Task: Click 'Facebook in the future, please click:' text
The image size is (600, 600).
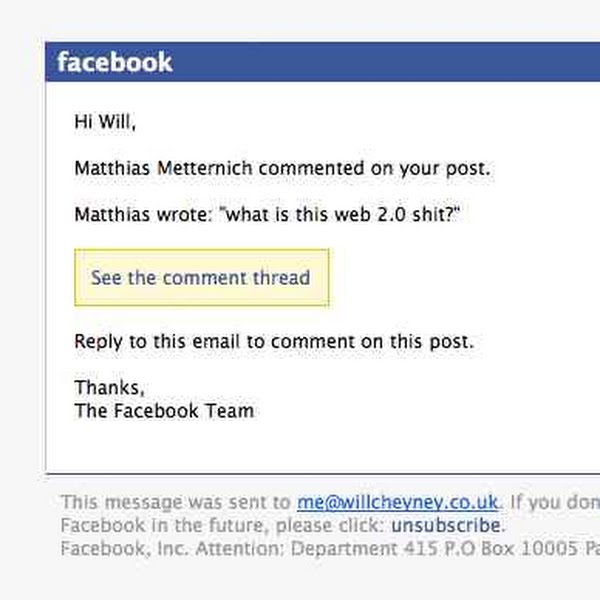Action: point(223,525)
